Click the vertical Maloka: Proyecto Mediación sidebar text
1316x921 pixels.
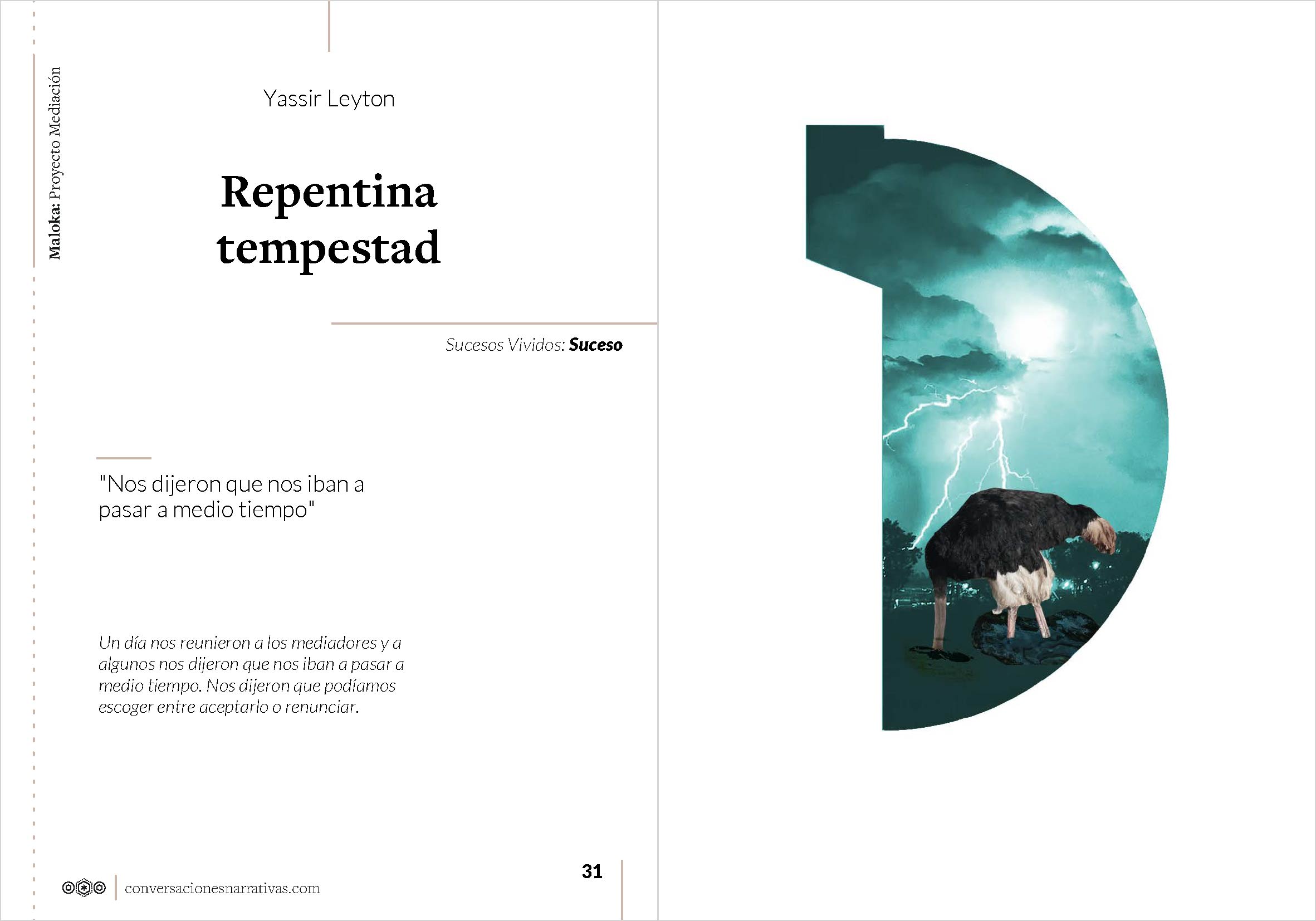click(55, 163)
